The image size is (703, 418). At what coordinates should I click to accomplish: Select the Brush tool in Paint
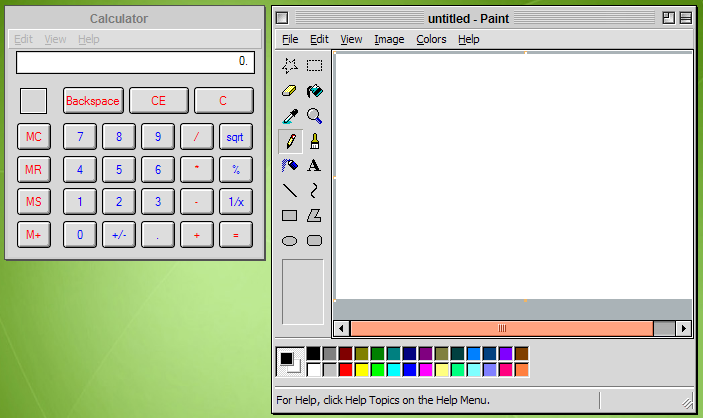point(314,141)
